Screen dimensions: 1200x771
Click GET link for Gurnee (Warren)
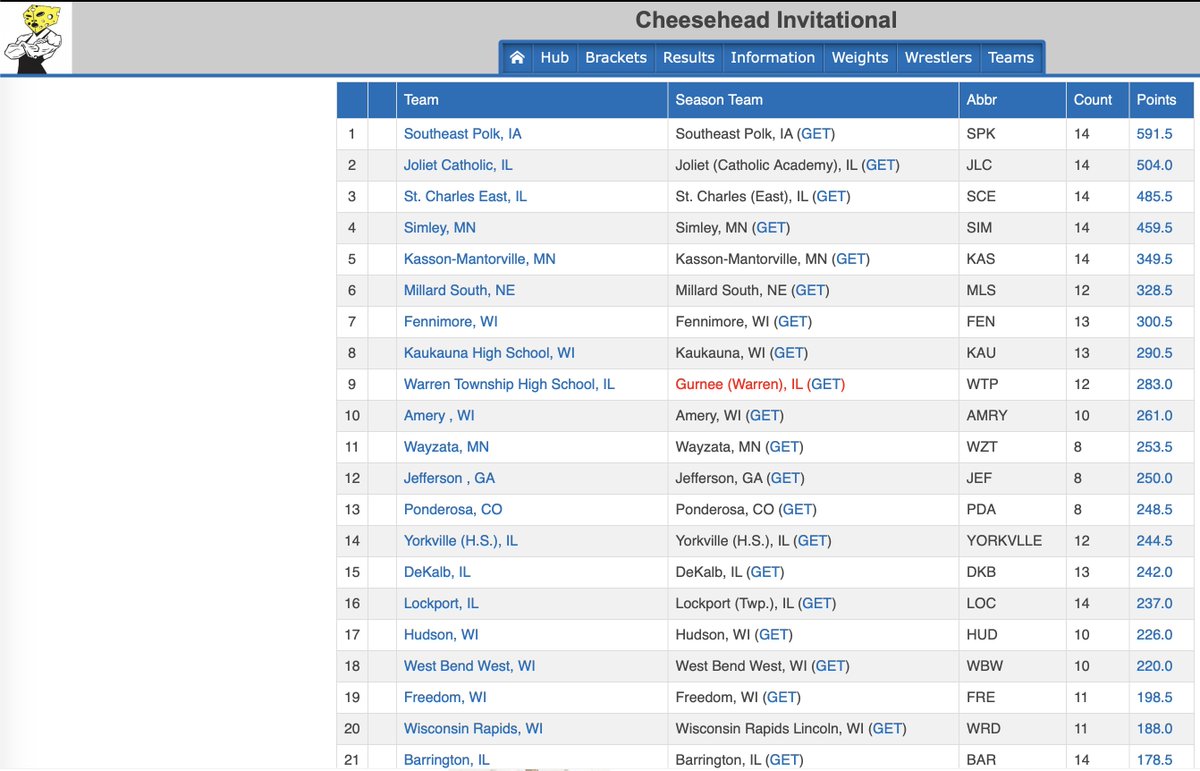coord(827,384)
